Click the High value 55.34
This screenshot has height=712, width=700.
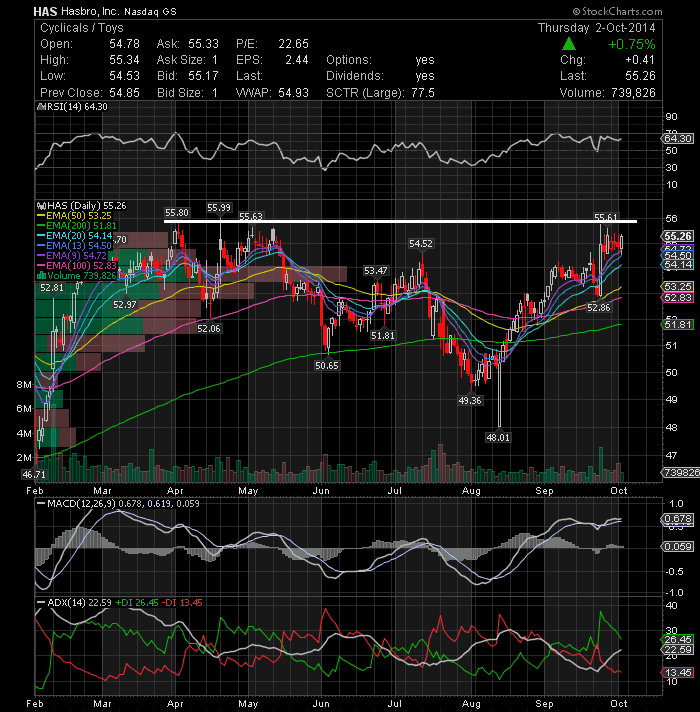(x=124, y=60)
